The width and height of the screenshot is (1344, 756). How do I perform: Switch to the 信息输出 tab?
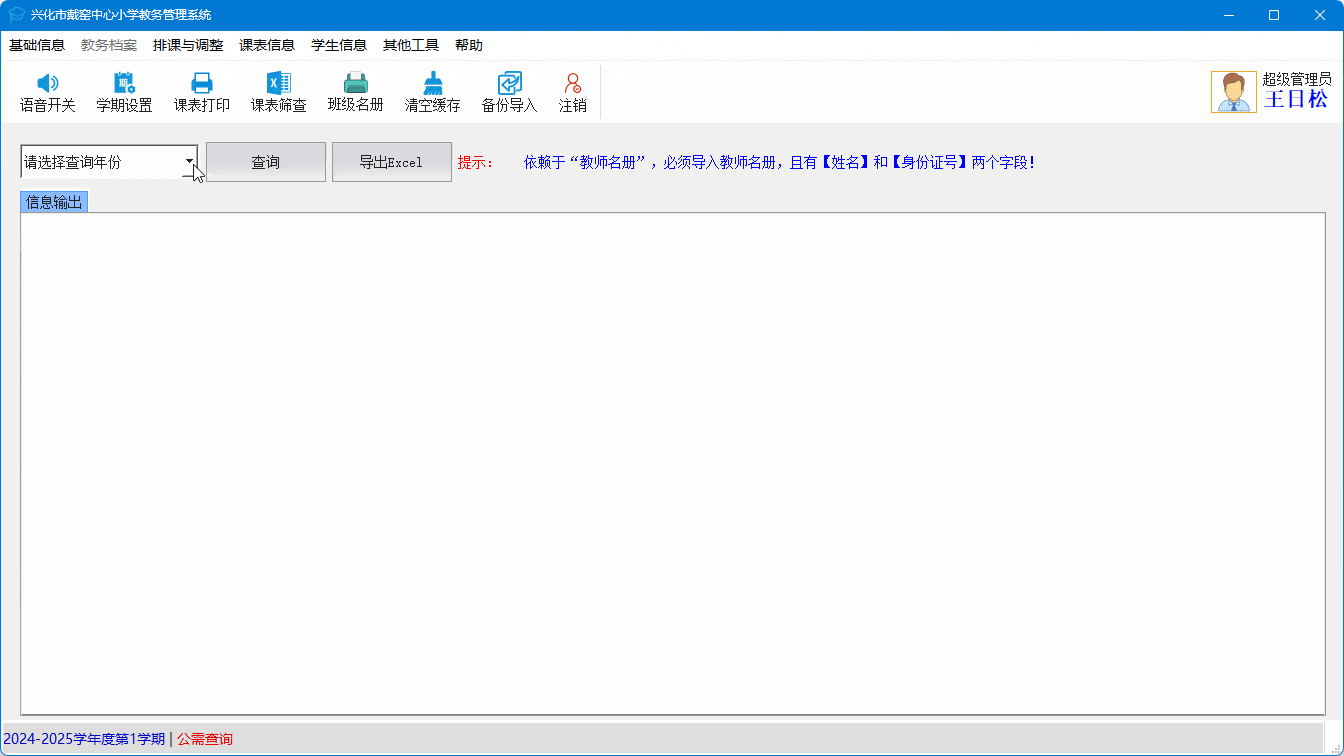point(54,202)
